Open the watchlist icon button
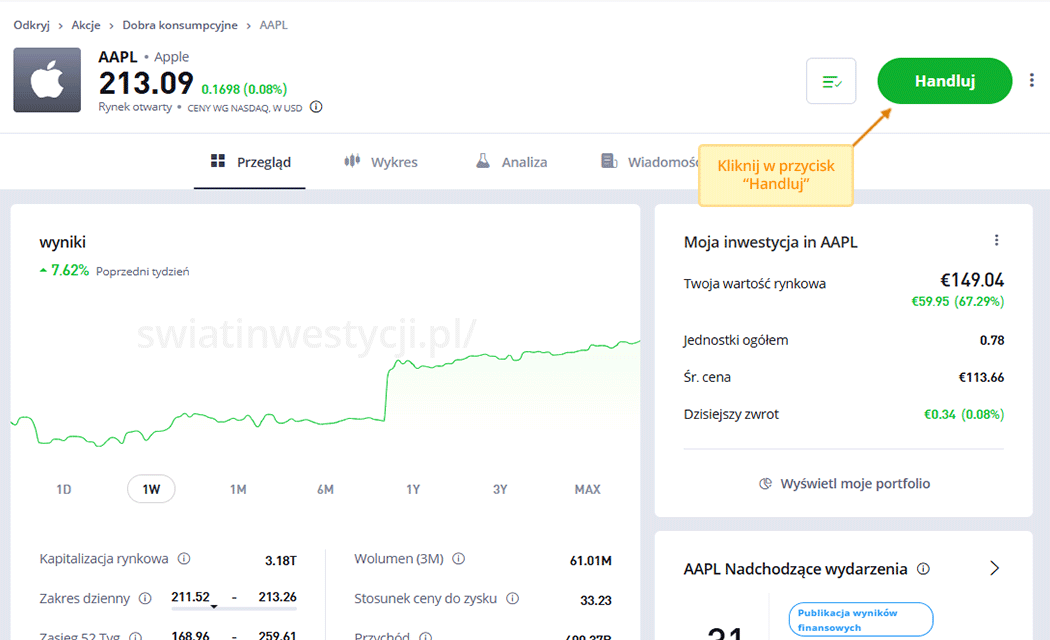This screenshot has height=640, width=1050. 831,81
